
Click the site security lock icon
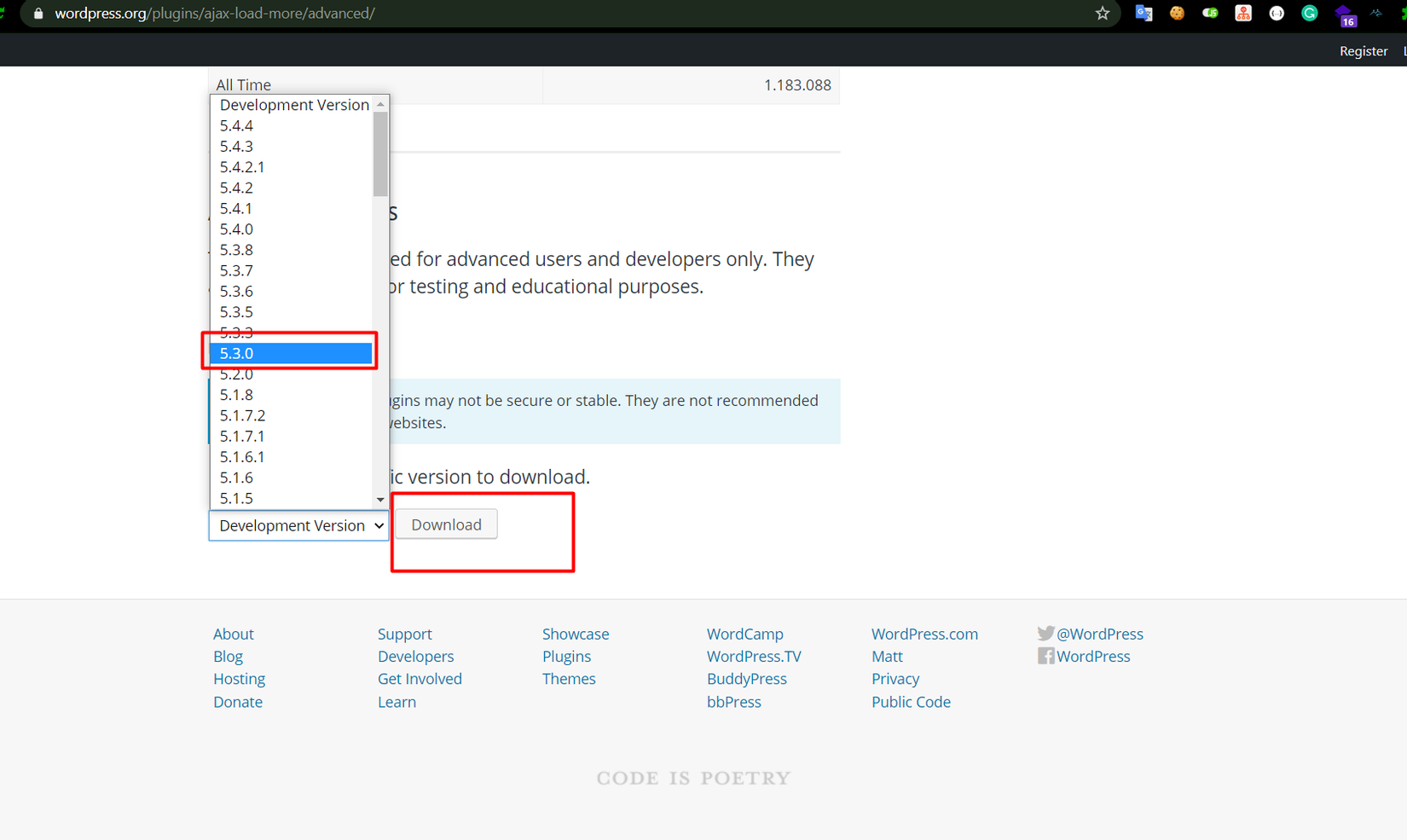coord(38,14)
